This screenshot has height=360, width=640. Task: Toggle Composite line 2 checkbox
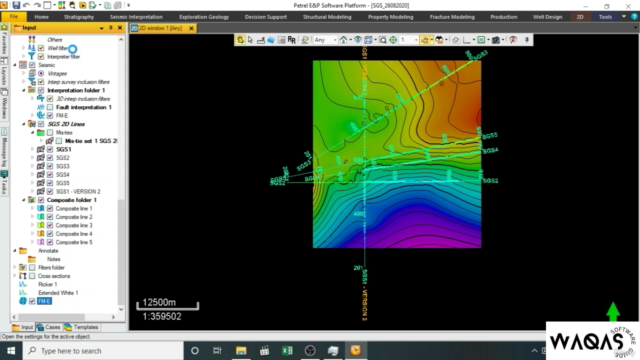point(50,217)
